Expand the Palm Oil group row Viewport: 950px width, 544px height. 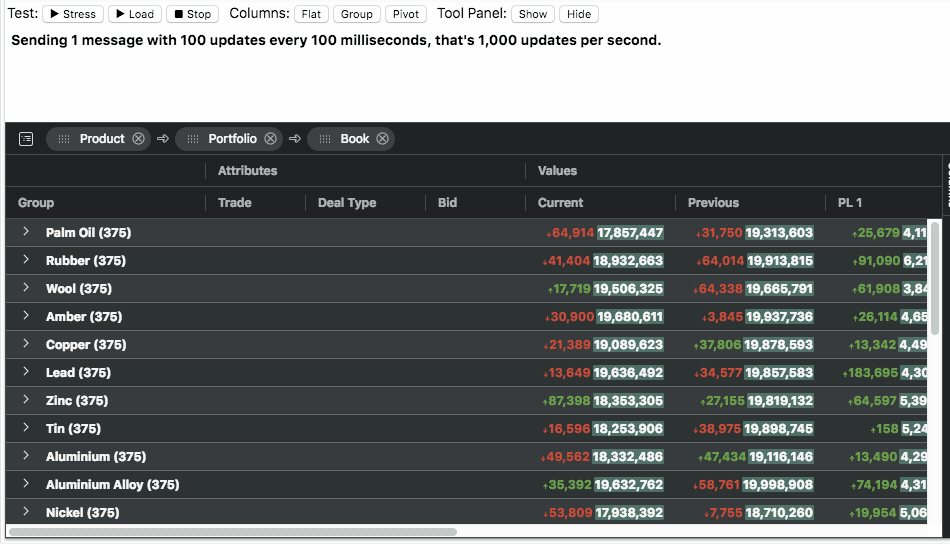26,232
